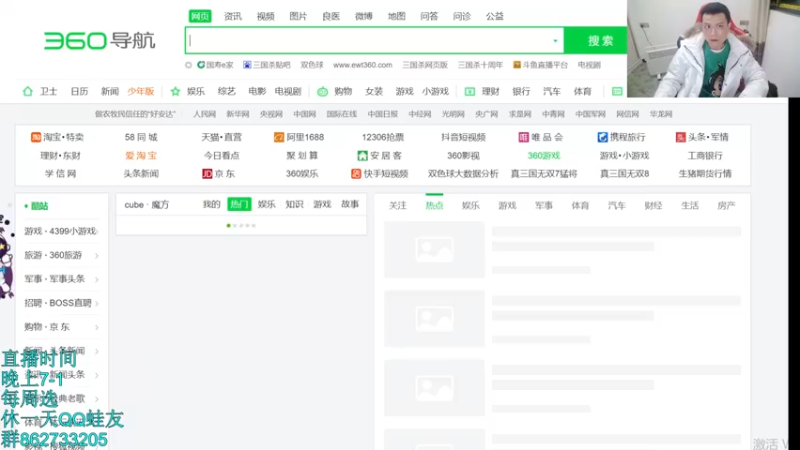Click the 国寿e家 suggestion icon
Viewport: 800px width, 450px height.
201,65
